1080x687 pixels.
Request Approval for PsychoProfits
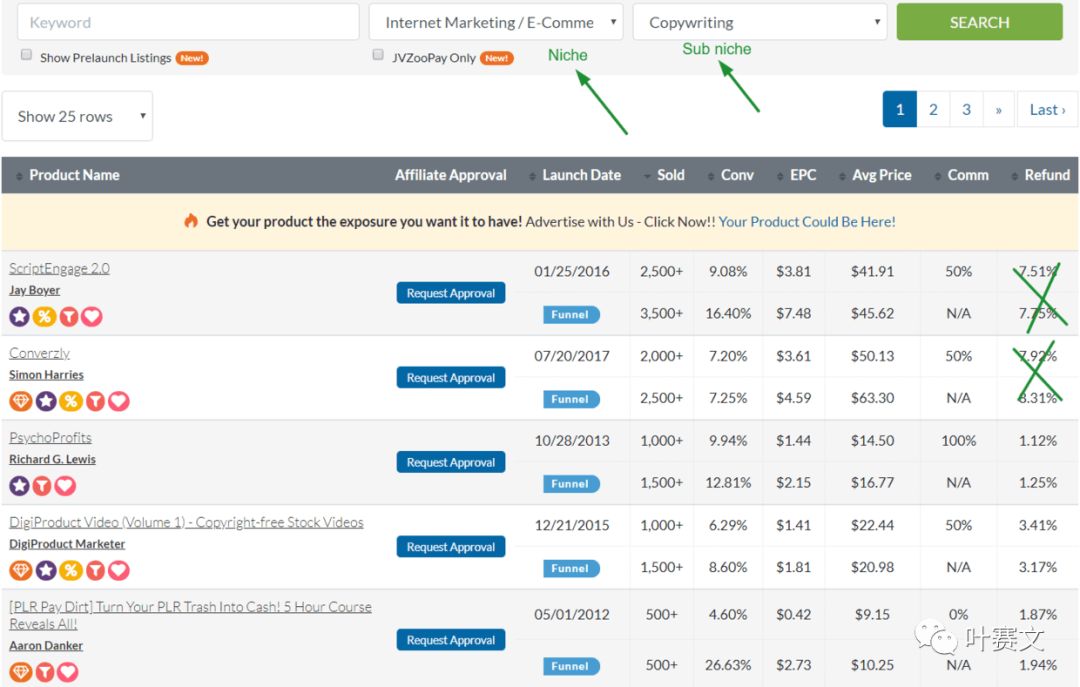(x=450, y=462)
